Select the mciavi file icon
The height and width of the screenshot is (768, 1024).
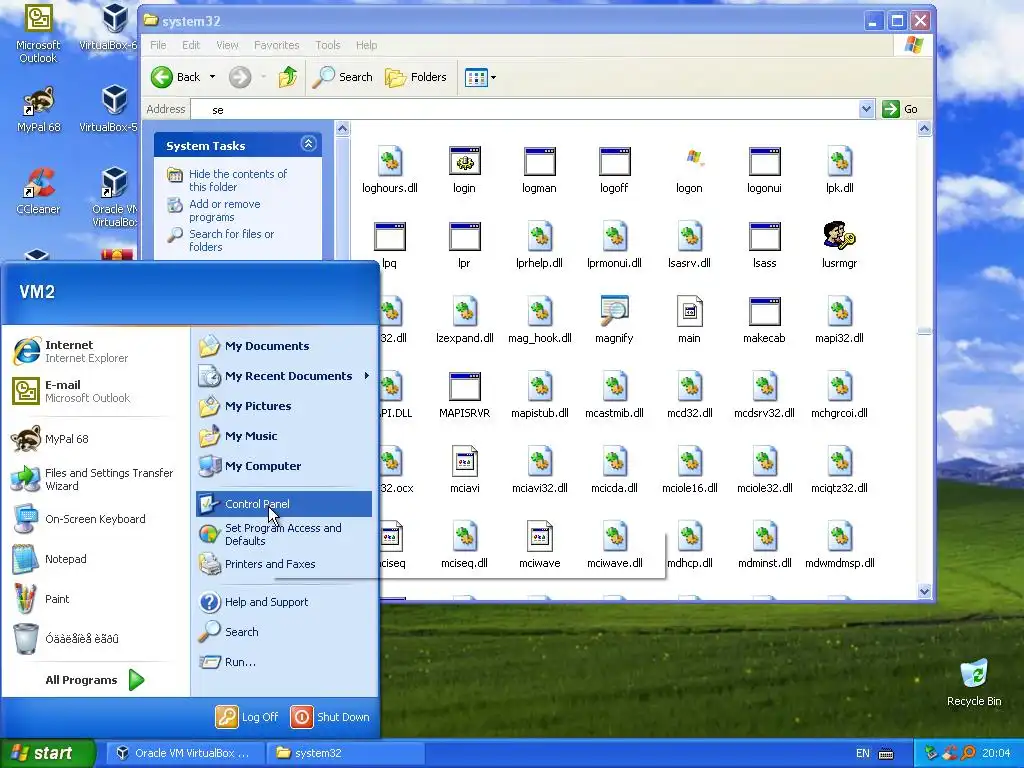pos(464,461)
